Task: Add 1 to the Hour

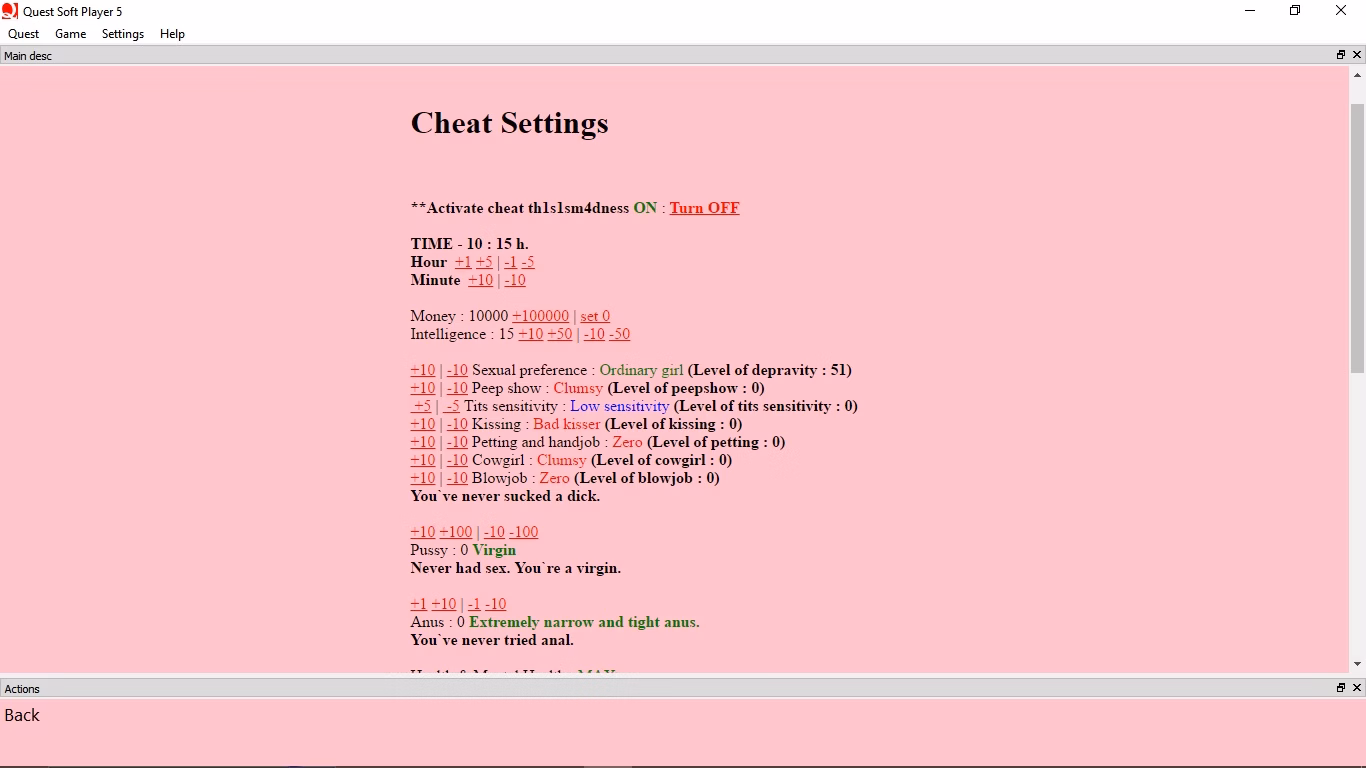Action: coord(463,262)
